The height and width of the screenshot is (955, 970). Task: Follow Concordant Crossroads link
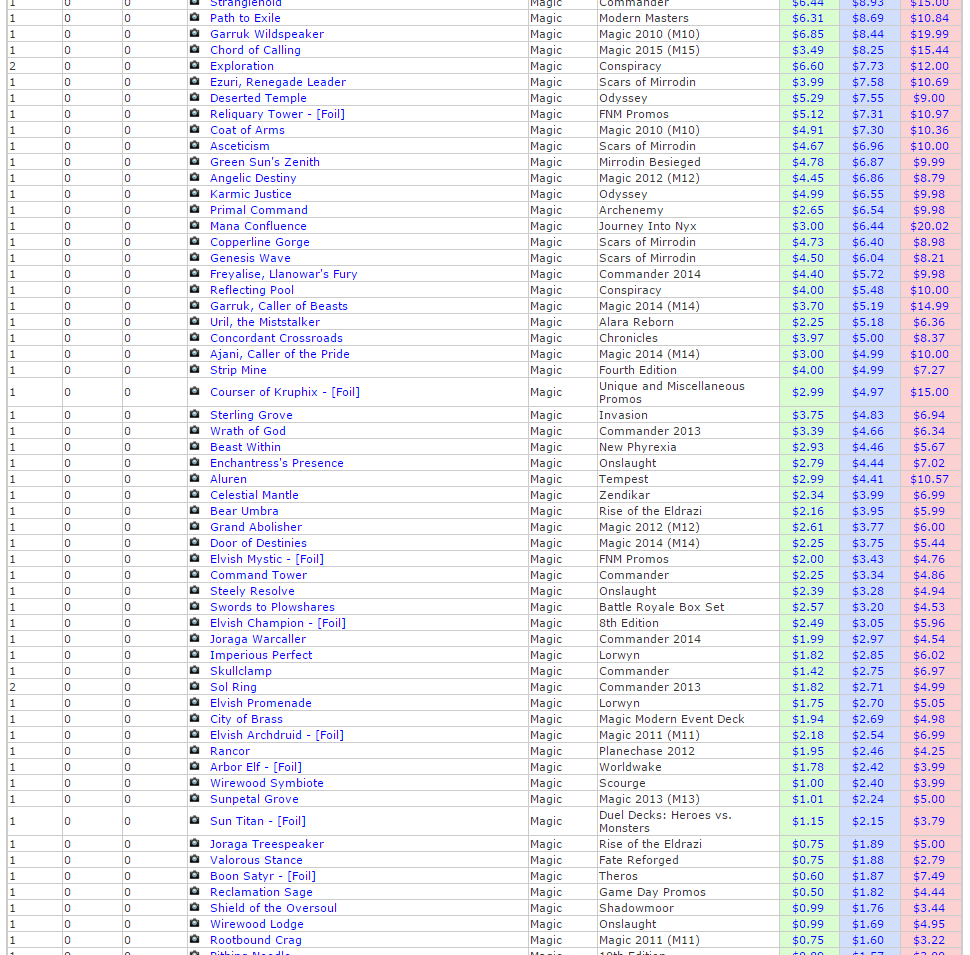(276, 338)
